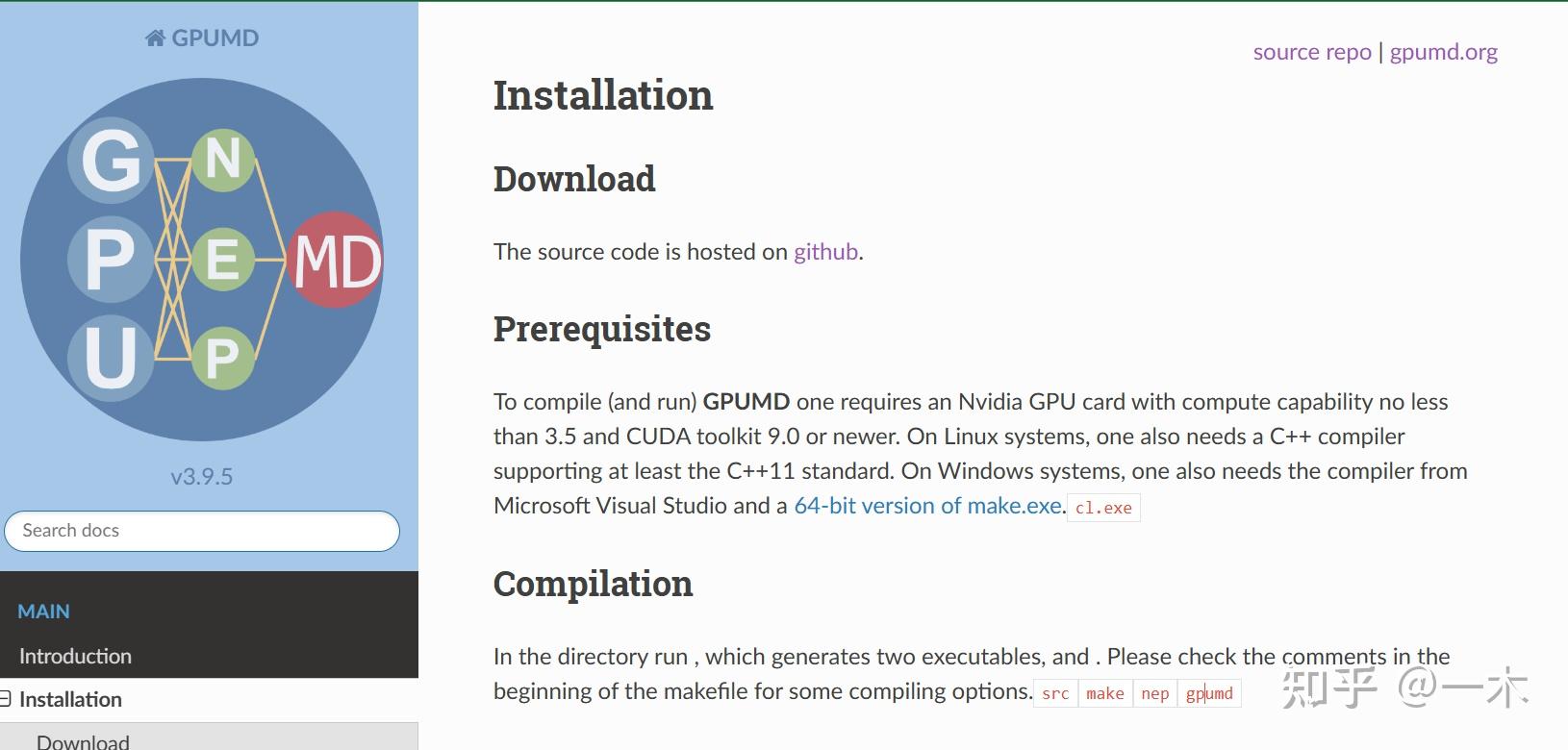1568x750 pixels.
Task: Click the GPUMD logo graphic
Action: pos(202,260)
